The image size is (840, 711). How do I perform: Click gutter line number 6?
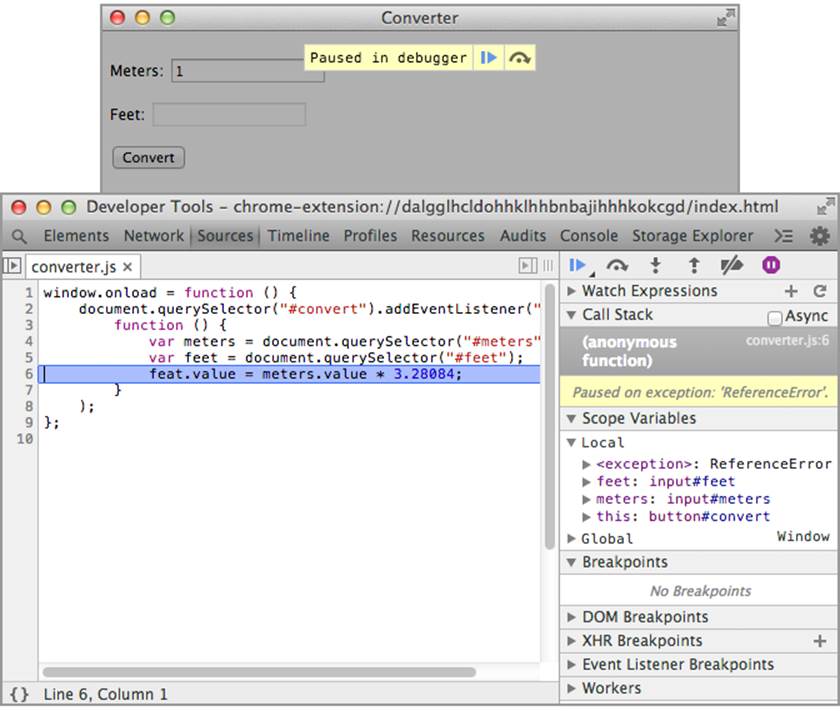(28, 374)
